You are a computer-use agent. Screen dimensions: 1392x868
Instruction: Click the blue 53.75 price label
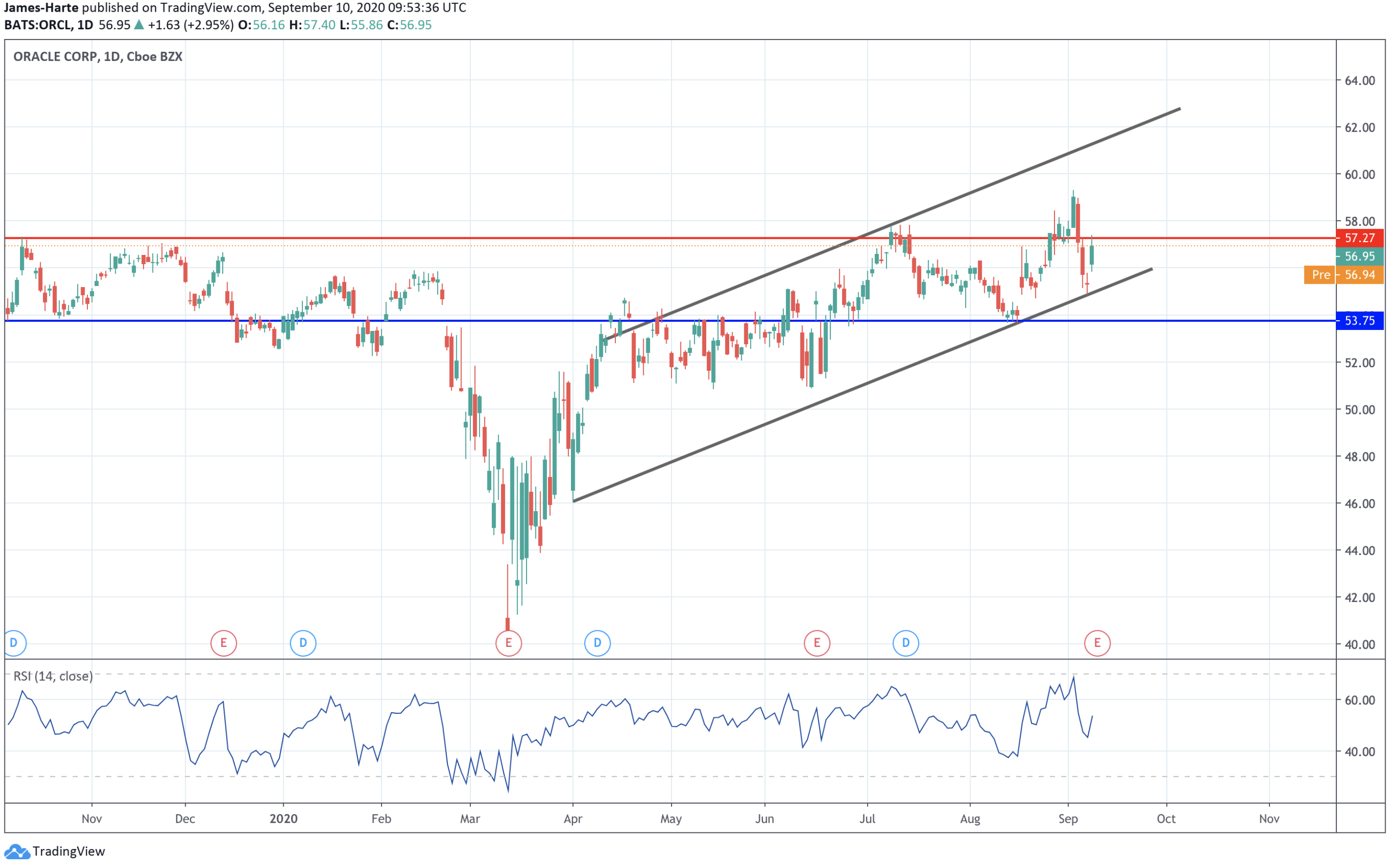[x=1359, y=320]
